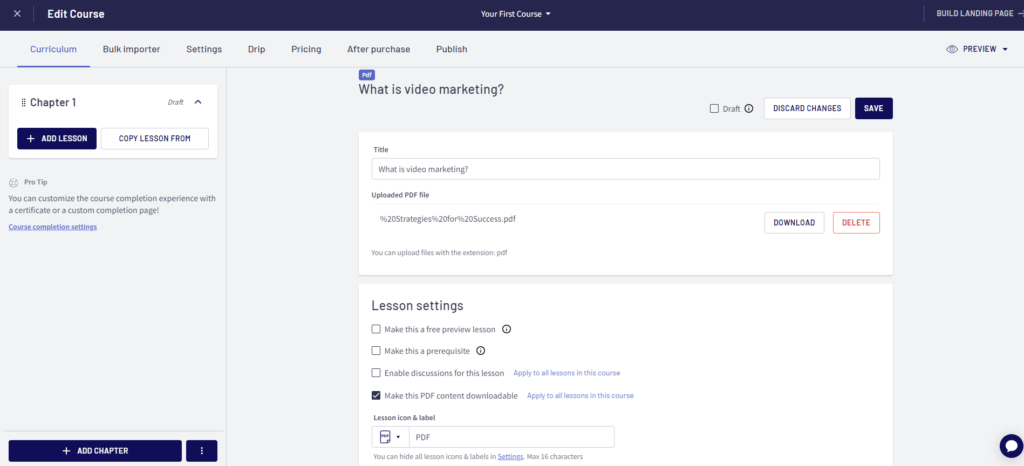Click the info icon beside Draft checkbox
1024x466 pixels.
[x=749, y=109]
